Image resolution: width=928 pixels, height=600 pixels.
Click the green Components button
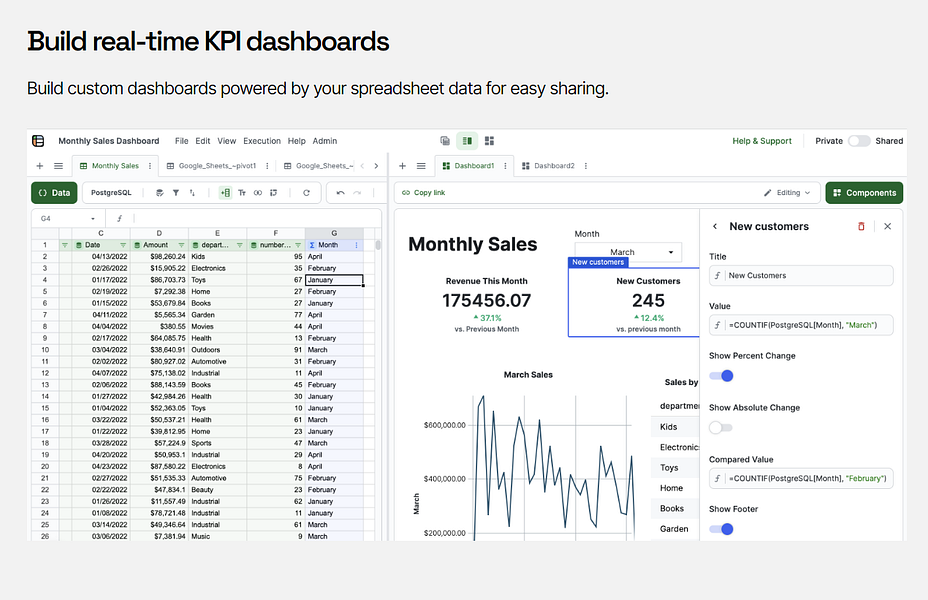pos(864,193)
